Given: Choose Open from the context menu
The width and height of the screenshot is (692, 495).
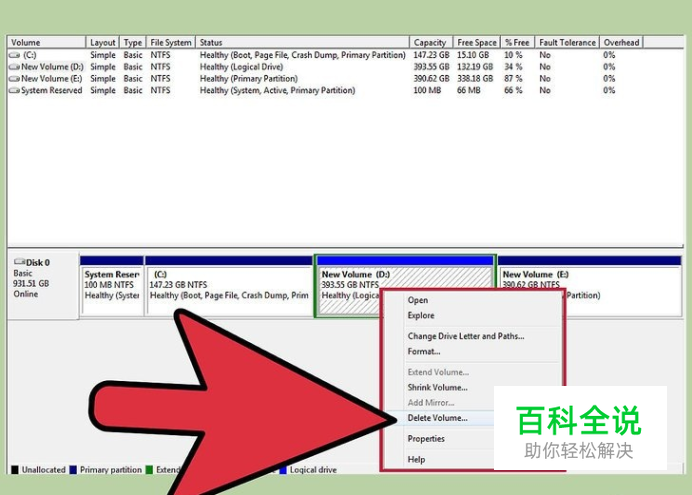Looking at the screenshot, I should 417,300.
